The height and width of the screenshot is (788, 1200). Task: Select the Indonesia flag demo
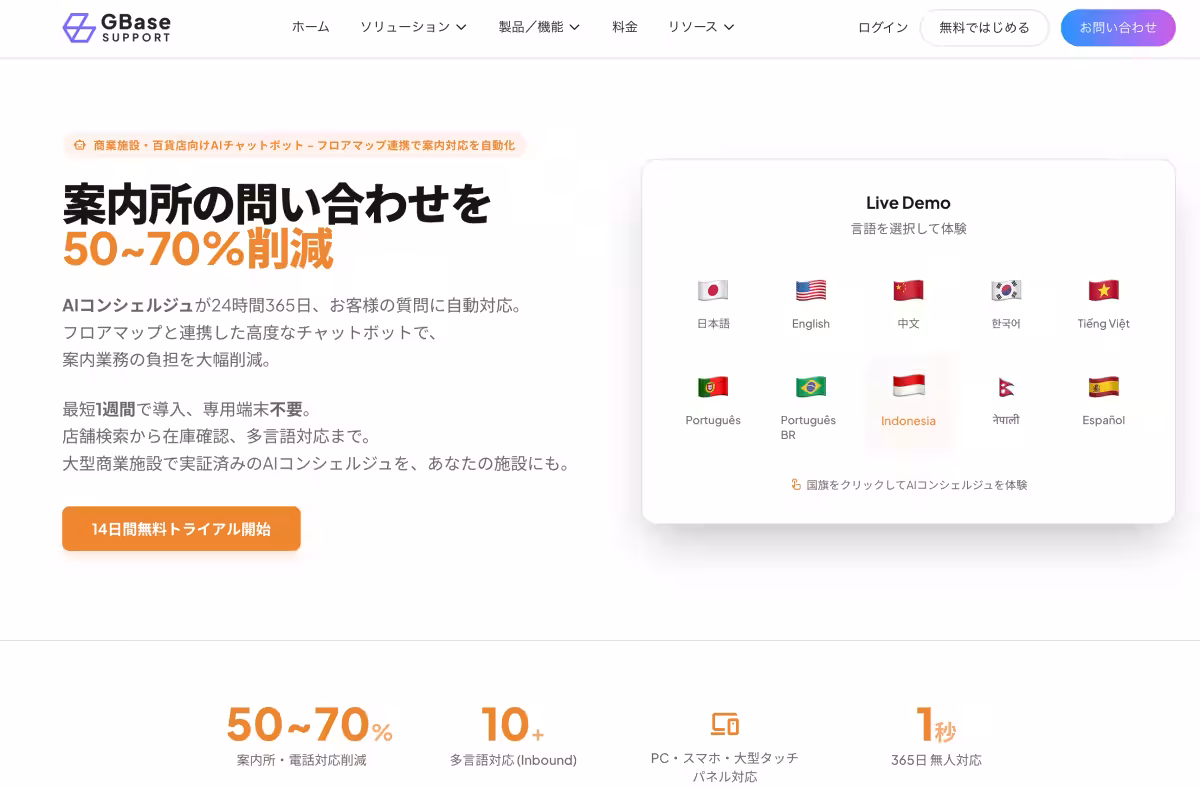pos(908,386)
